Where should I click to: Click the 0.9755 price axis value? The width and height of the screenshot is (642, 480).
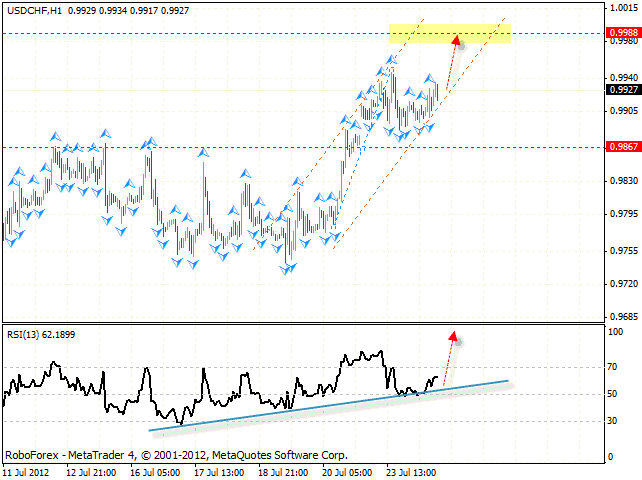point(624,251)
